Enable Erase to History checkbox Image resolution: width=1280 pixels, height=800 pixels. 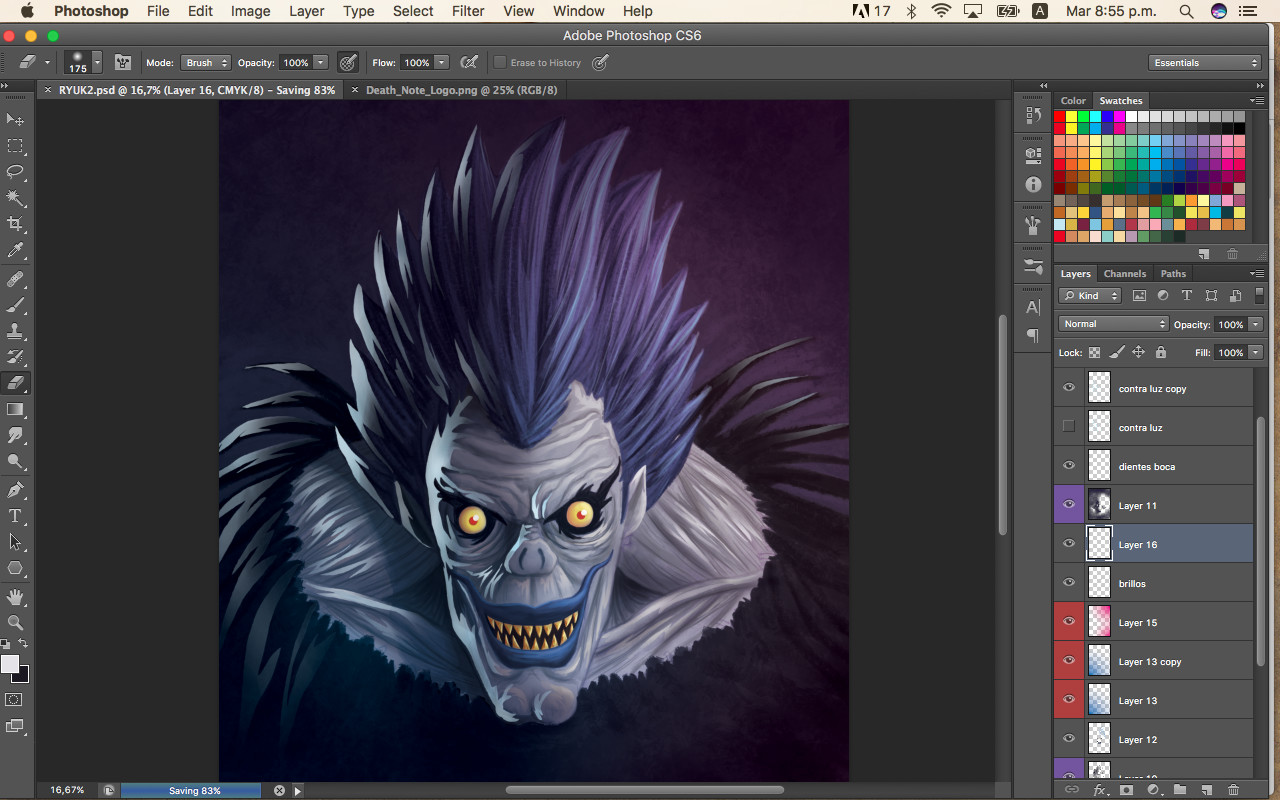tap(500, 62)
